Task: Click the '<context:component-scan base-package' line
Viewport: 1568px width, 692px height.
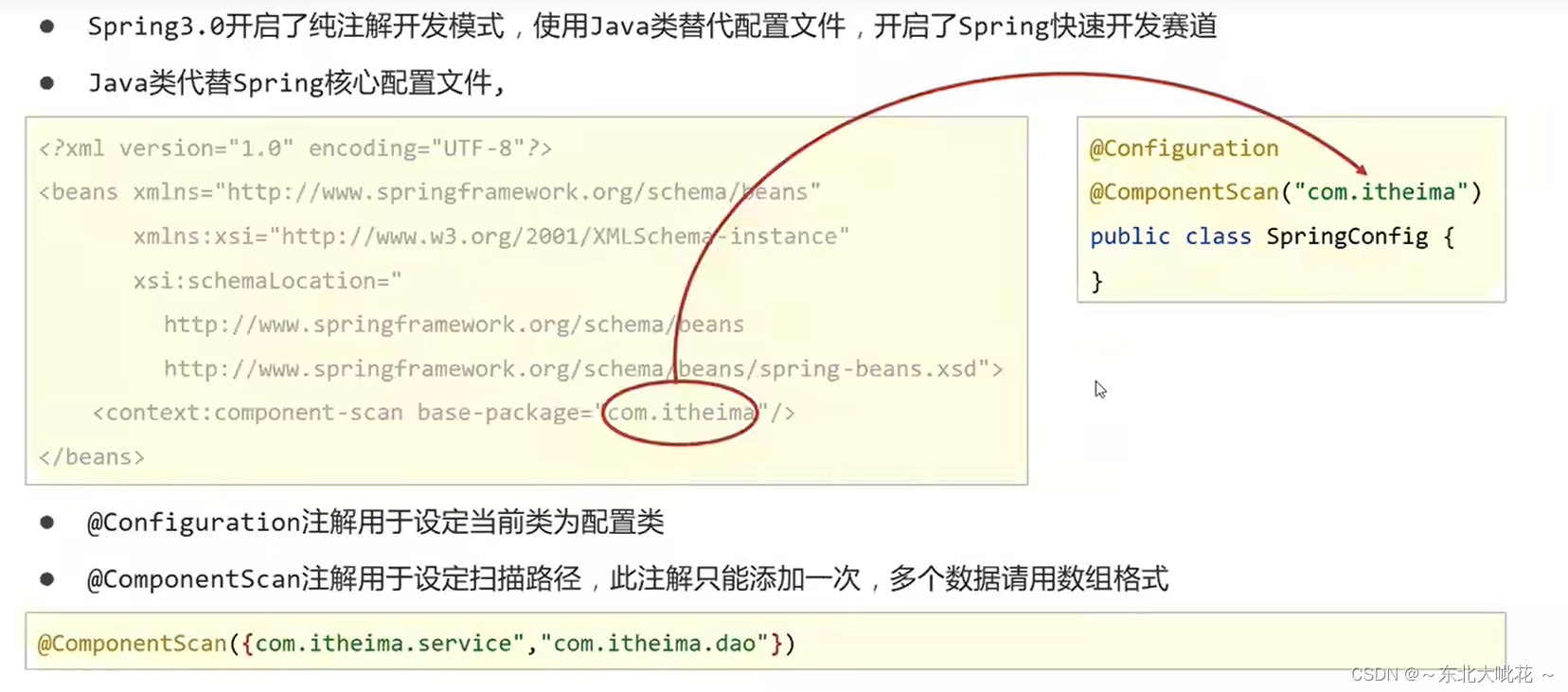Action: [443, 413]
